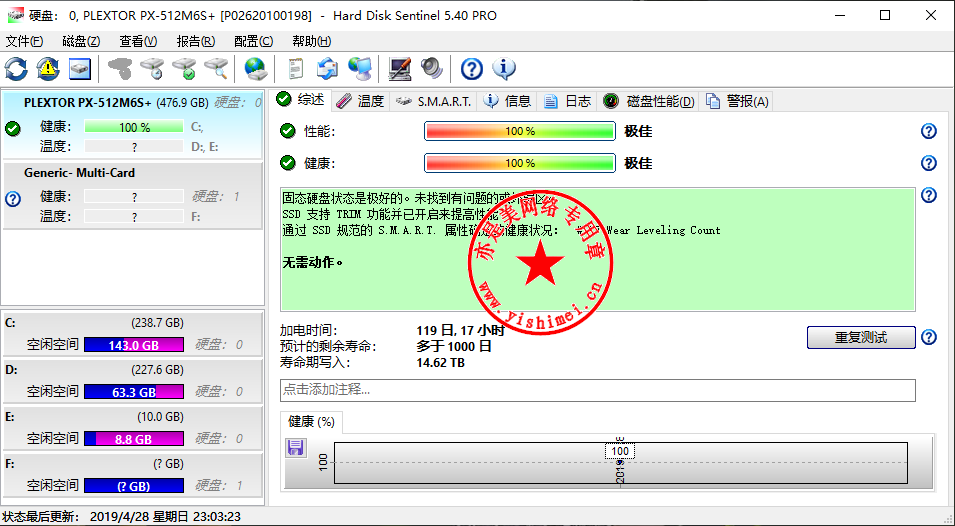Click the toolbar info bubble icon

click(x=504, y=69)
